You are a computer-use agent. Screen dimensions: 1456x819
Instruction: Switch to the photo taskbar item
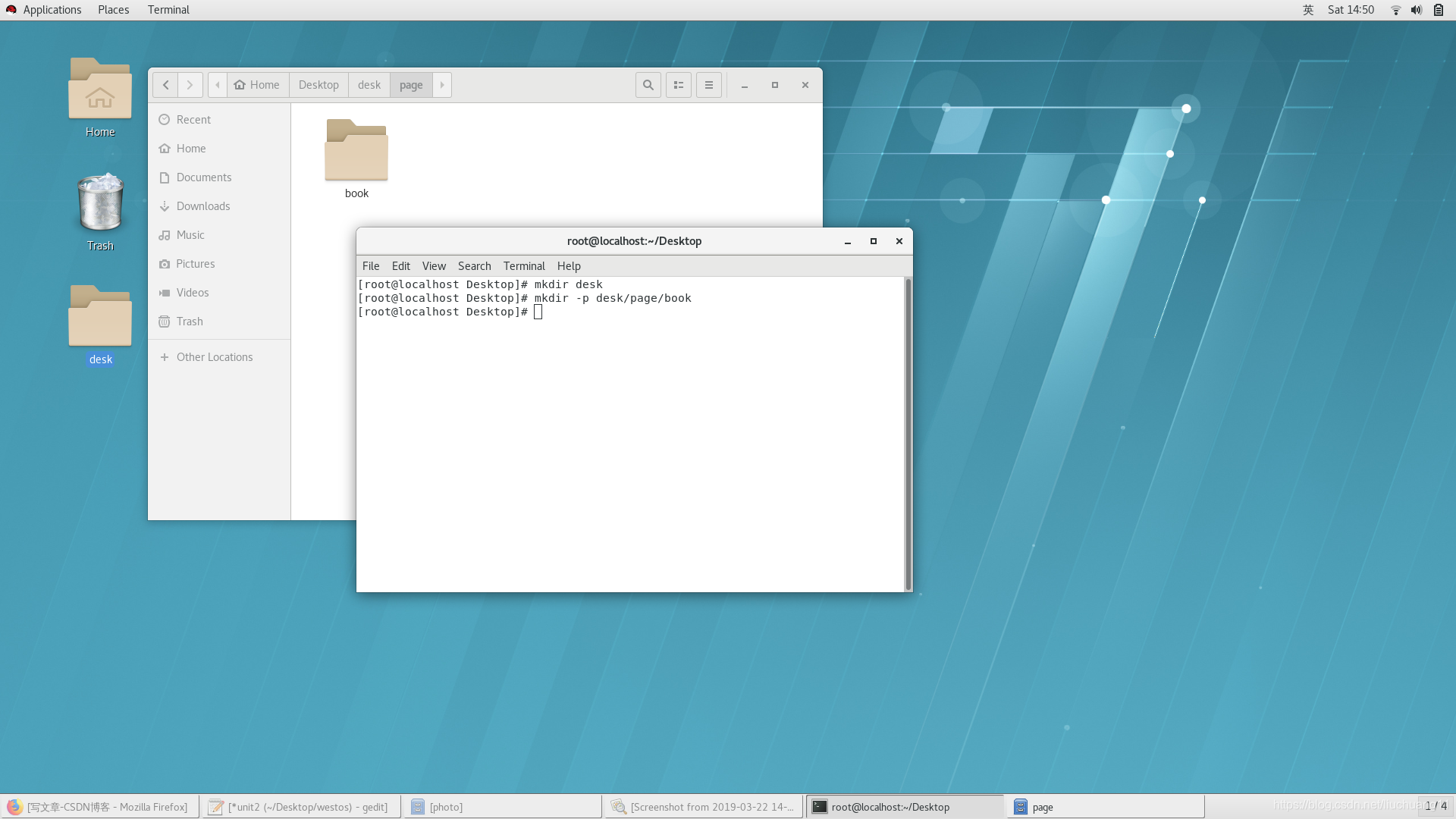[503, 807]
